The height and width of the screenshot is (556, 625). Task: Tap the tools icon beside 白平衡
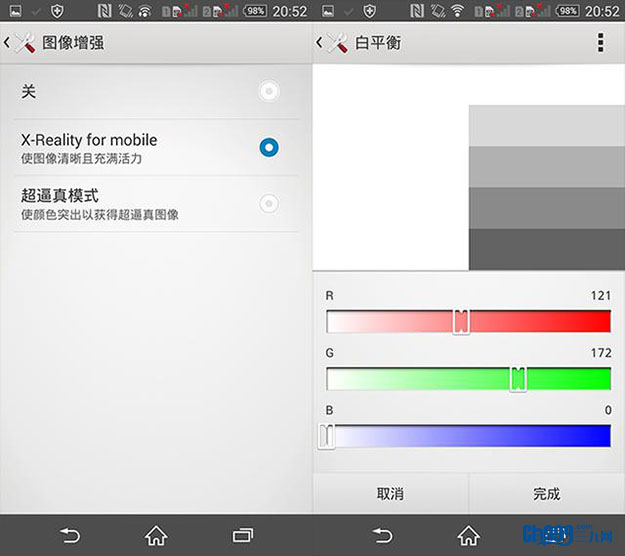[x=338, y=43]
